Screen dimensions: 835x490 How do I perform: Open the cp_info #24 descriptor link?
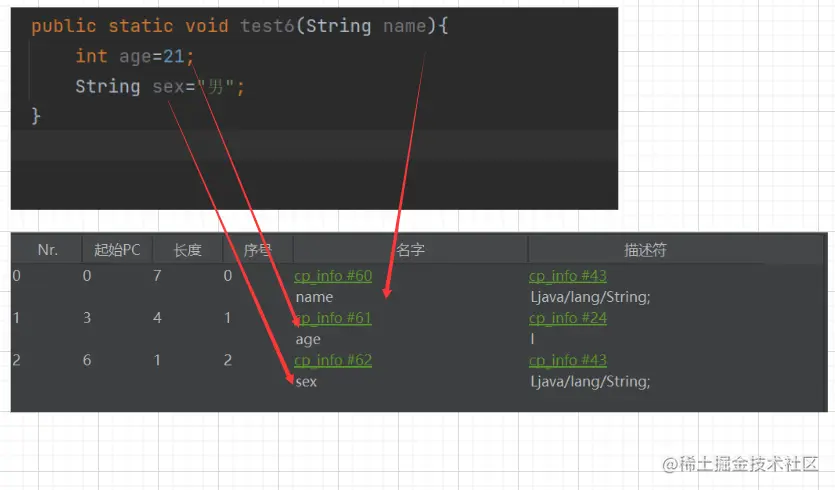(568, 318)
